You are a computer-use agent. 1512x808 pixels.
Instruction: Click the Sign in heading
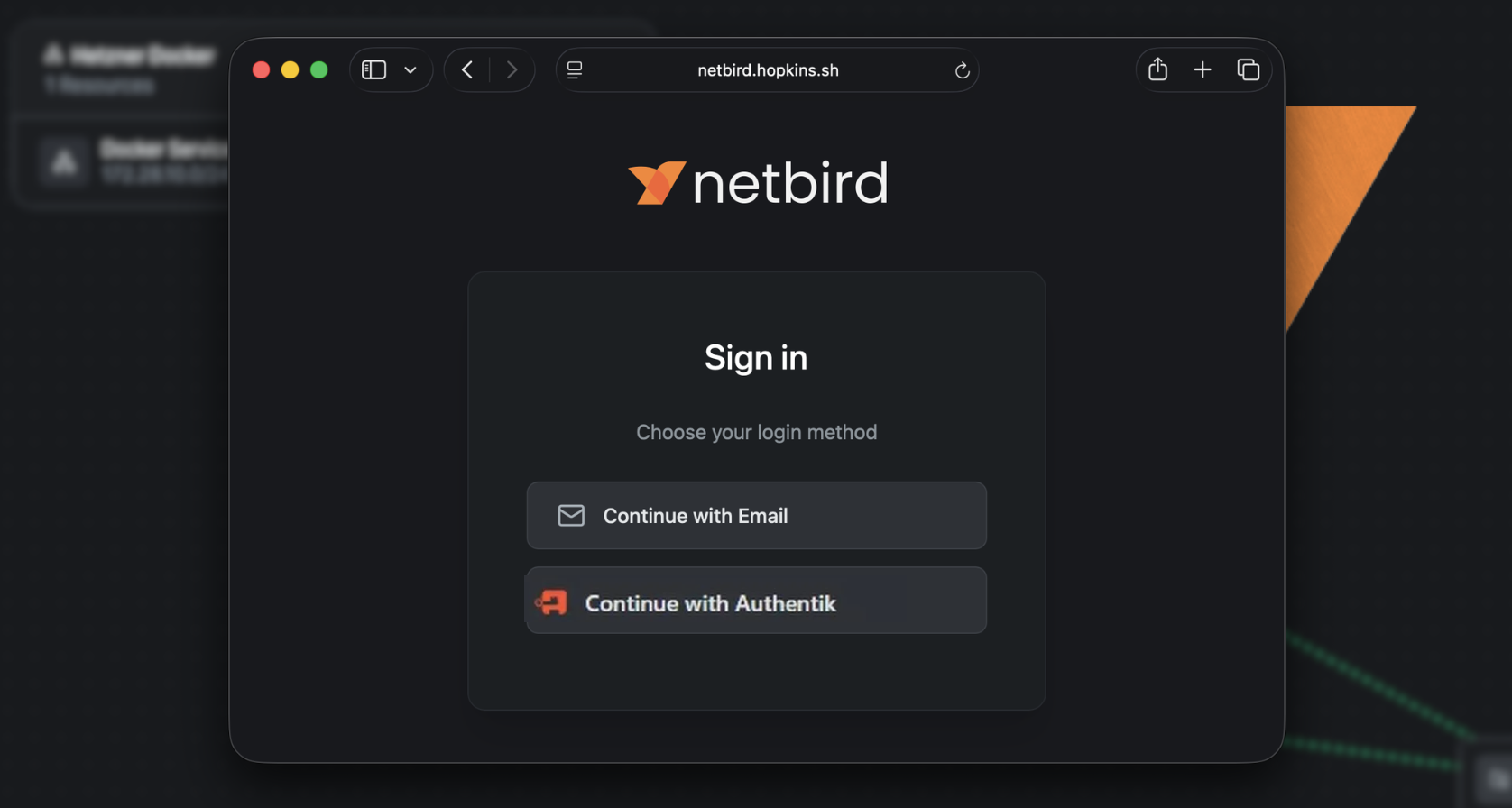pos(756,357)
